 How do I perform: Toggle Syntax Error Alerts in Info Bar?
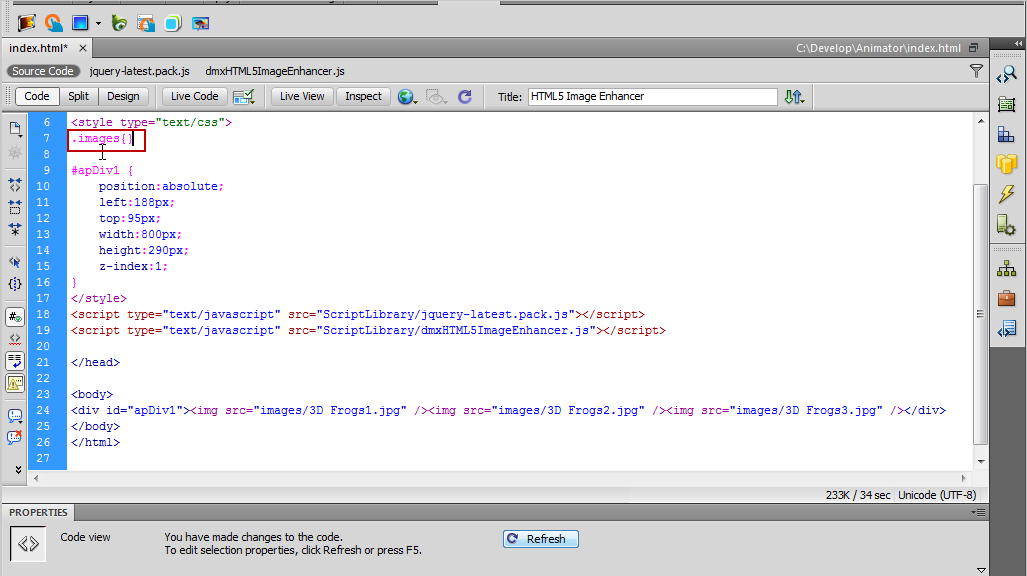(x=15, y=383)
